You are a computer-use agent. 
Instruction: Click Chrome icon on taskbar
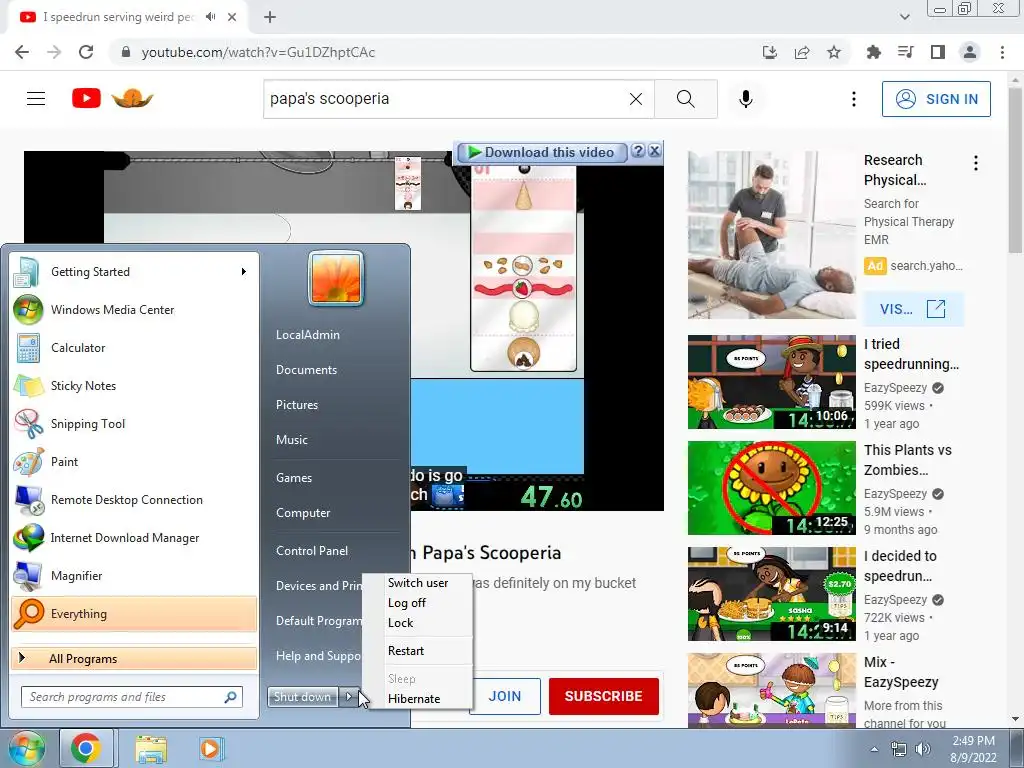click(86, 748)
